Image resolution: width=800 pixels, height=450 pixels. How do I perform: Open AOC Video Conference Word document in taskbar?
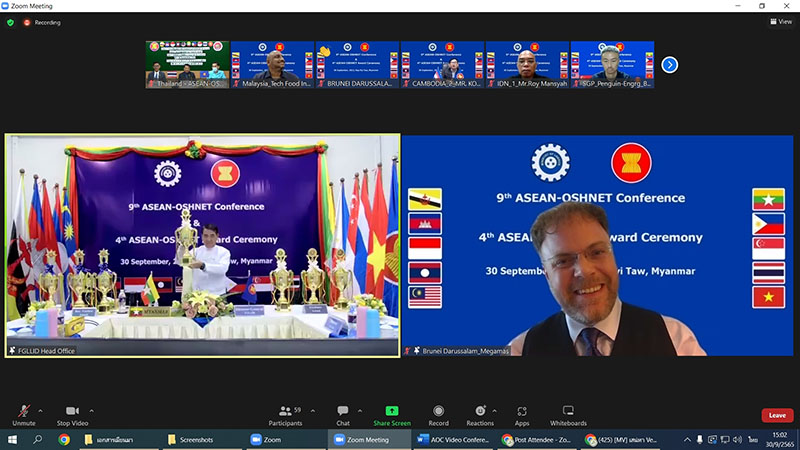pos(454,440)
